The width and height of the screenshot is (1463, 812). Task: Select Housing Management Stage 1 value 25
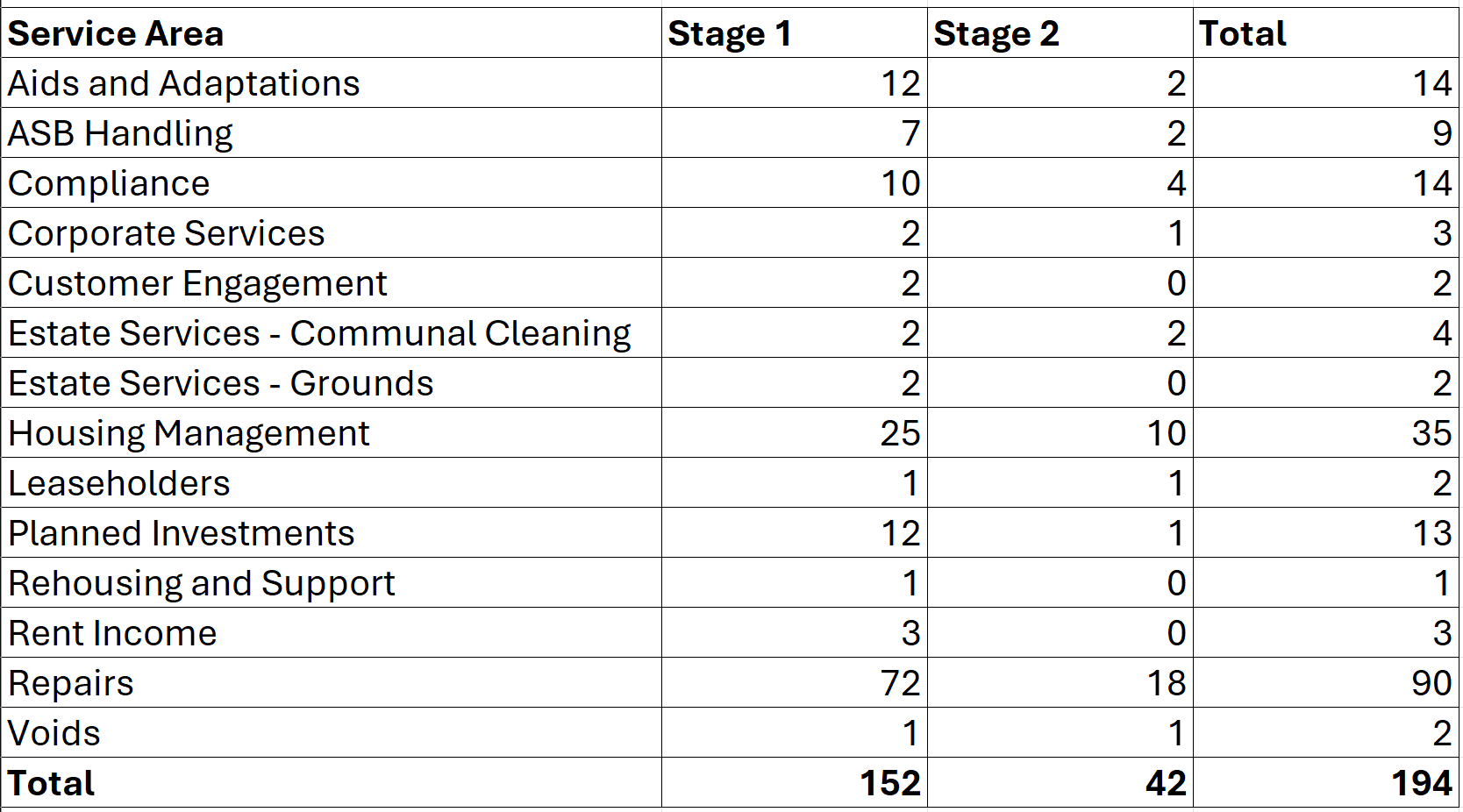tap(900, 434)
